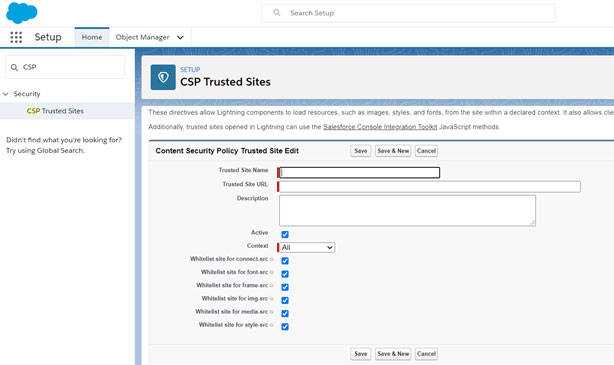
Task: Uncheck Whitelist site for img-src
Action: [285, 300]
